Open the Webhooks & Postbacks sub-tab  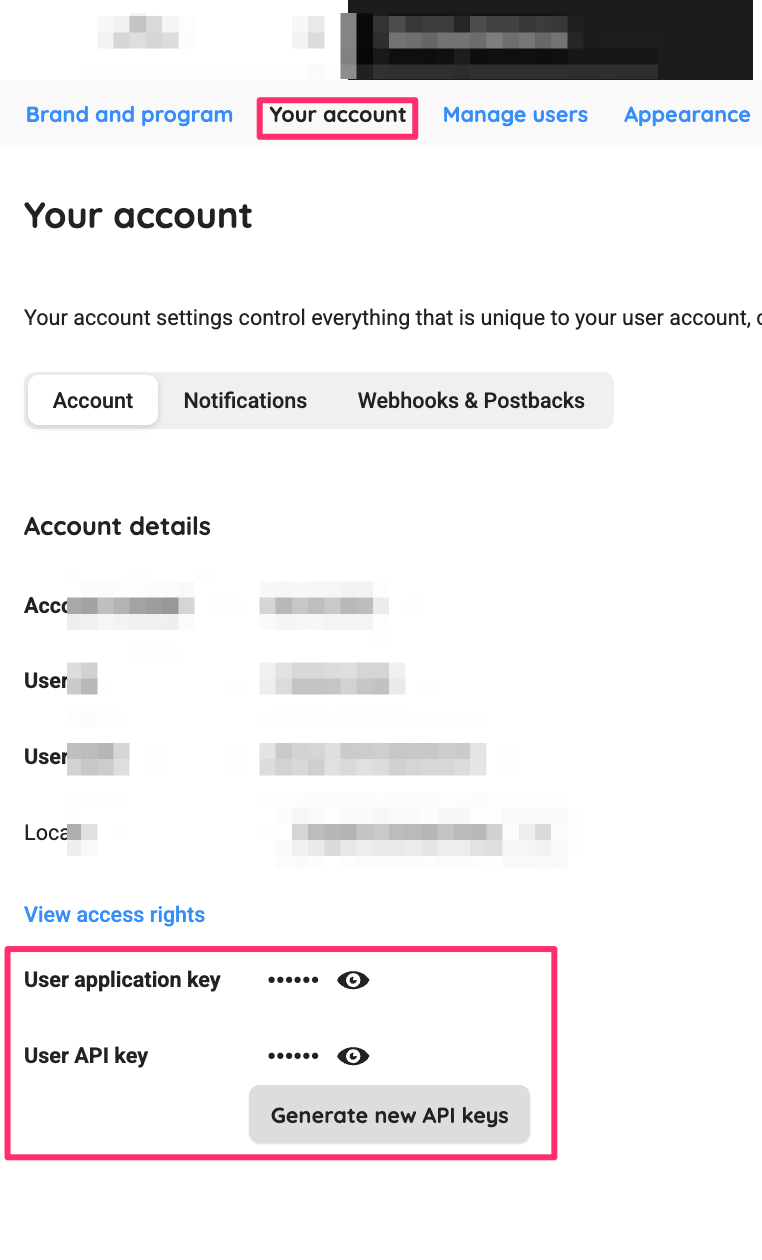click(x=471, y=400)
